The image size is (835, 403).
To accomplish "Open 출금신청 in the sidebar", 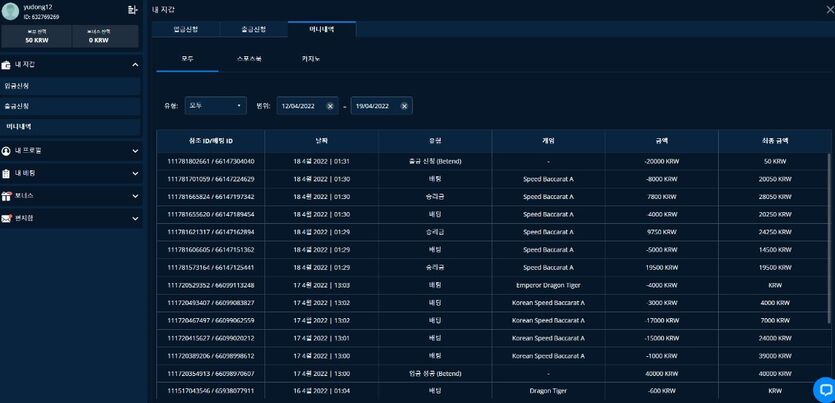I will point(70,106).
